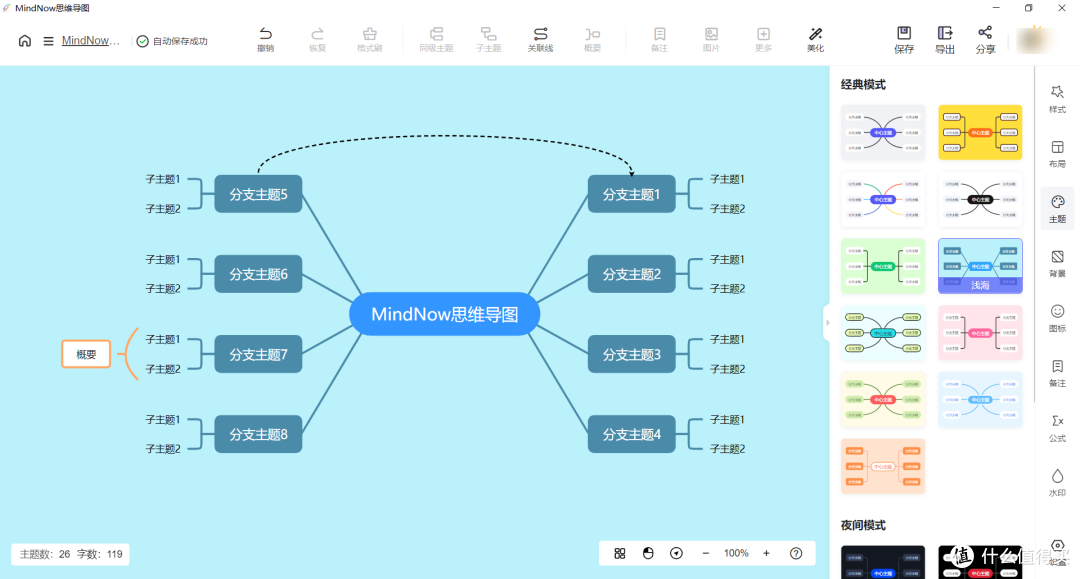Click the 分享 share icon

coord(986,41)
